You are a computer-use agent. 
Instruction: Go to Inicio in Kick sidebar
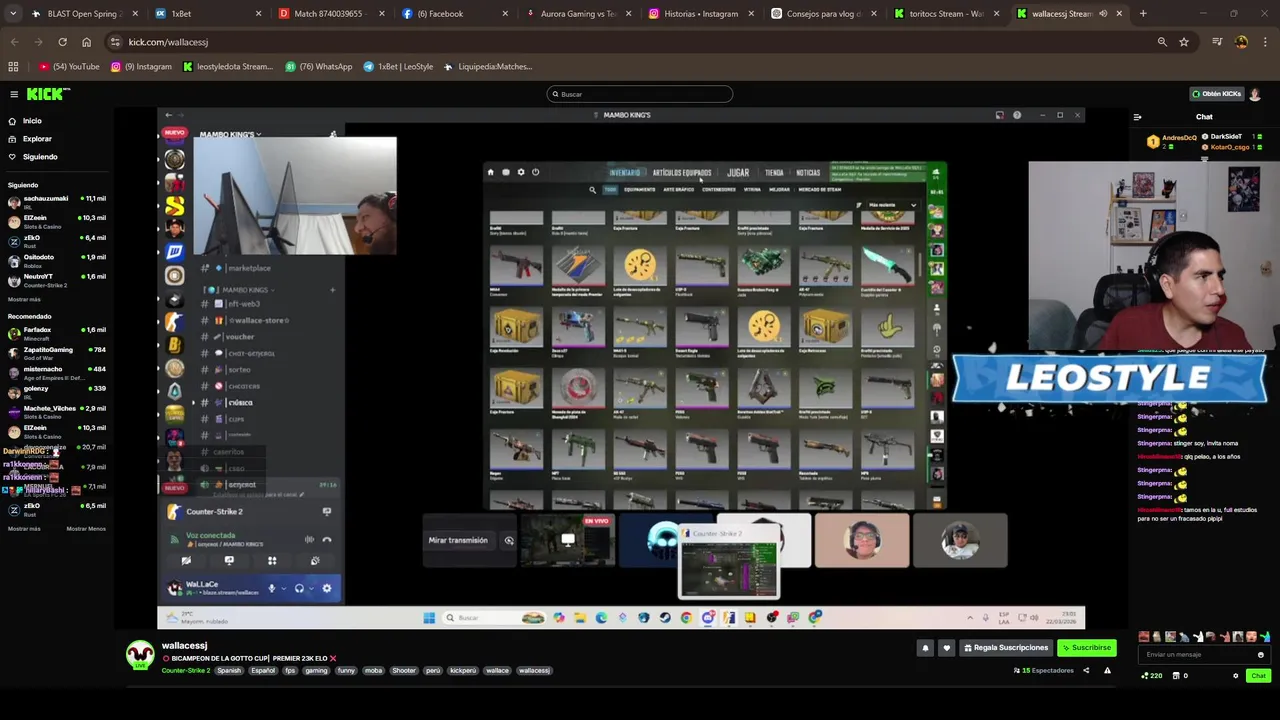click(x=32, y=121)
